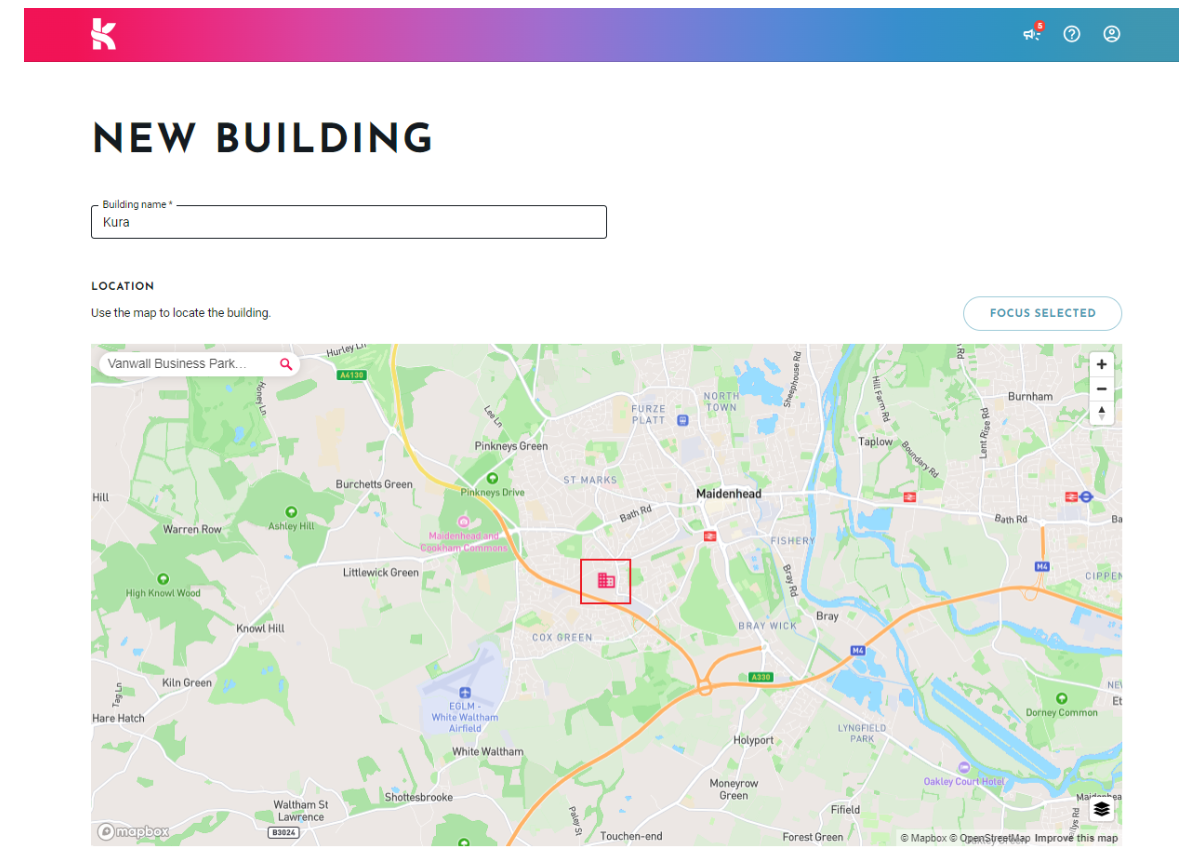Click the Maidenhead railway station icon
The image size is (1188, 866).
tap(710, 536)
